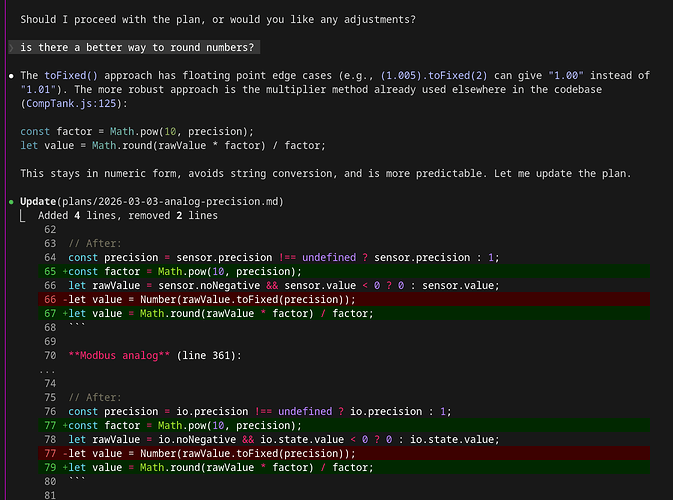Expand the collapsed "..." lines in the diff

(48, 370)
